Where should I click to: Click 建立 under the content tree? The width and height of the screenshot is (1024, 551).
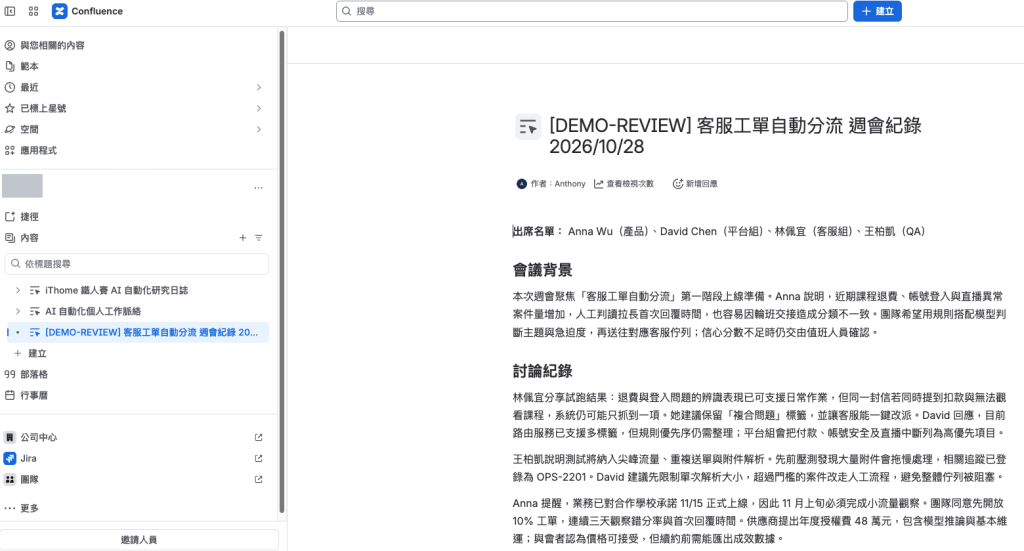coord(37,353)
